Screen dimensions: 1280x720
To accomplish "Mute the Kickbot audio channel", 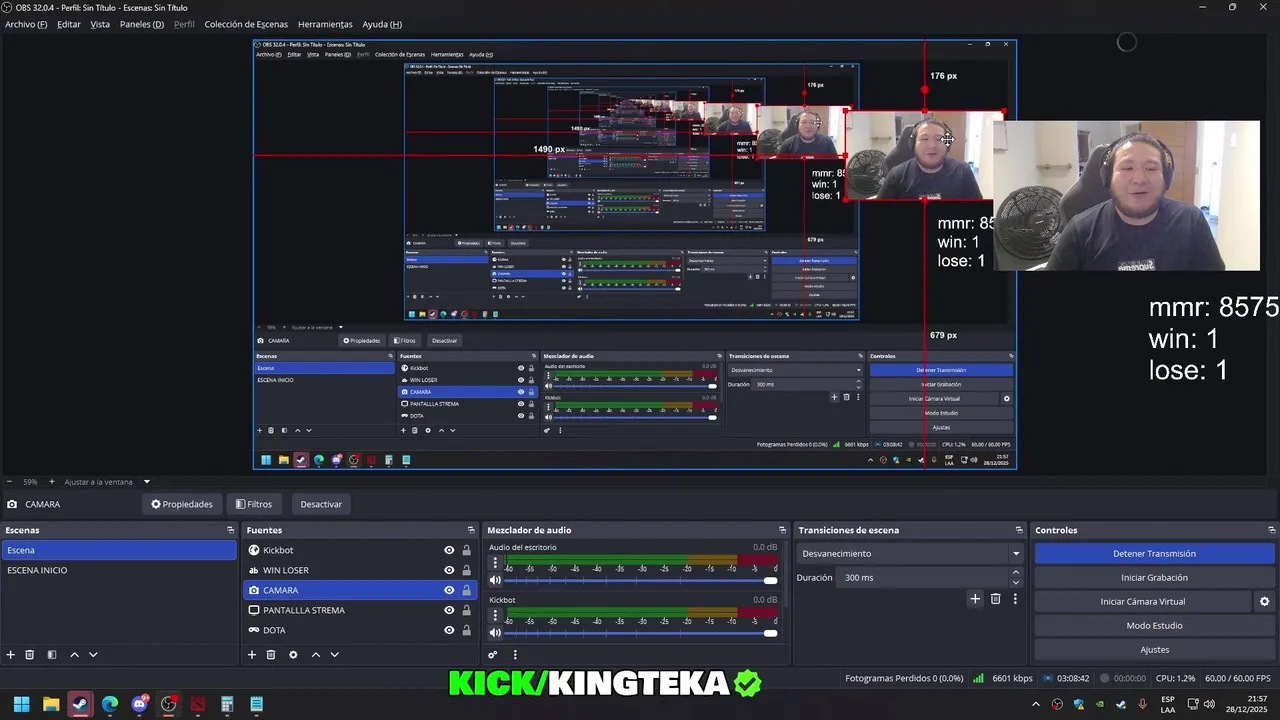I will 495,632.
